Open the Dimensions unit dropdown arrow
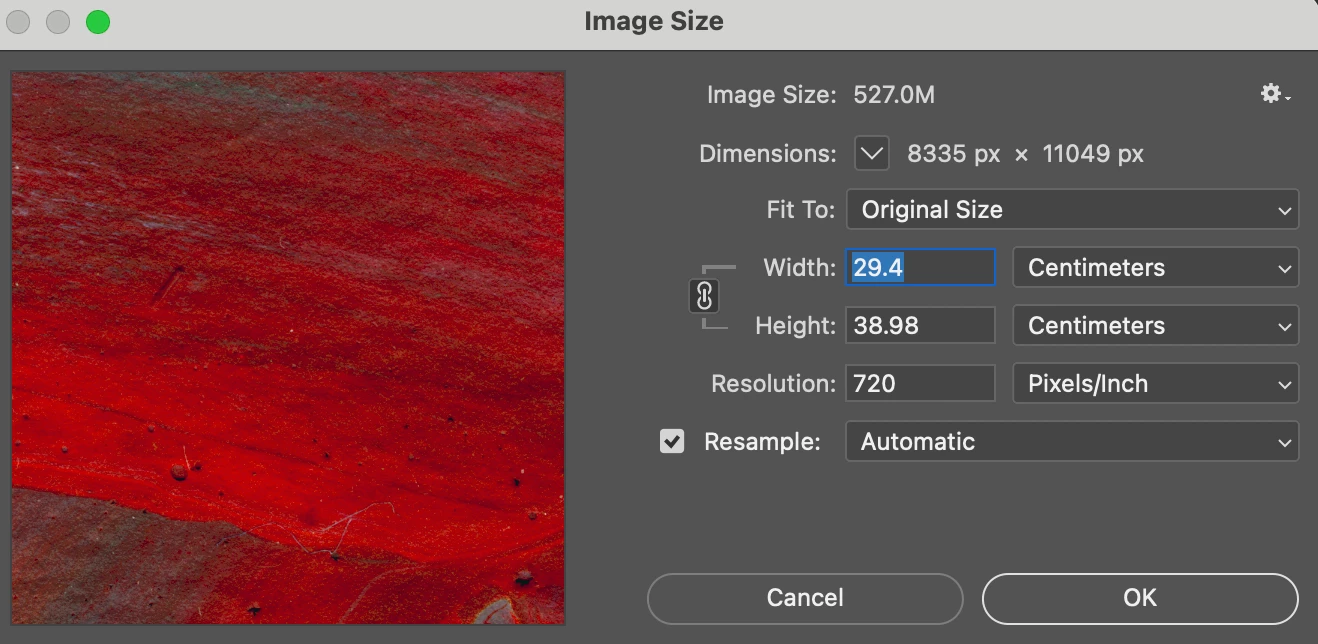 (x=872, y=153)
